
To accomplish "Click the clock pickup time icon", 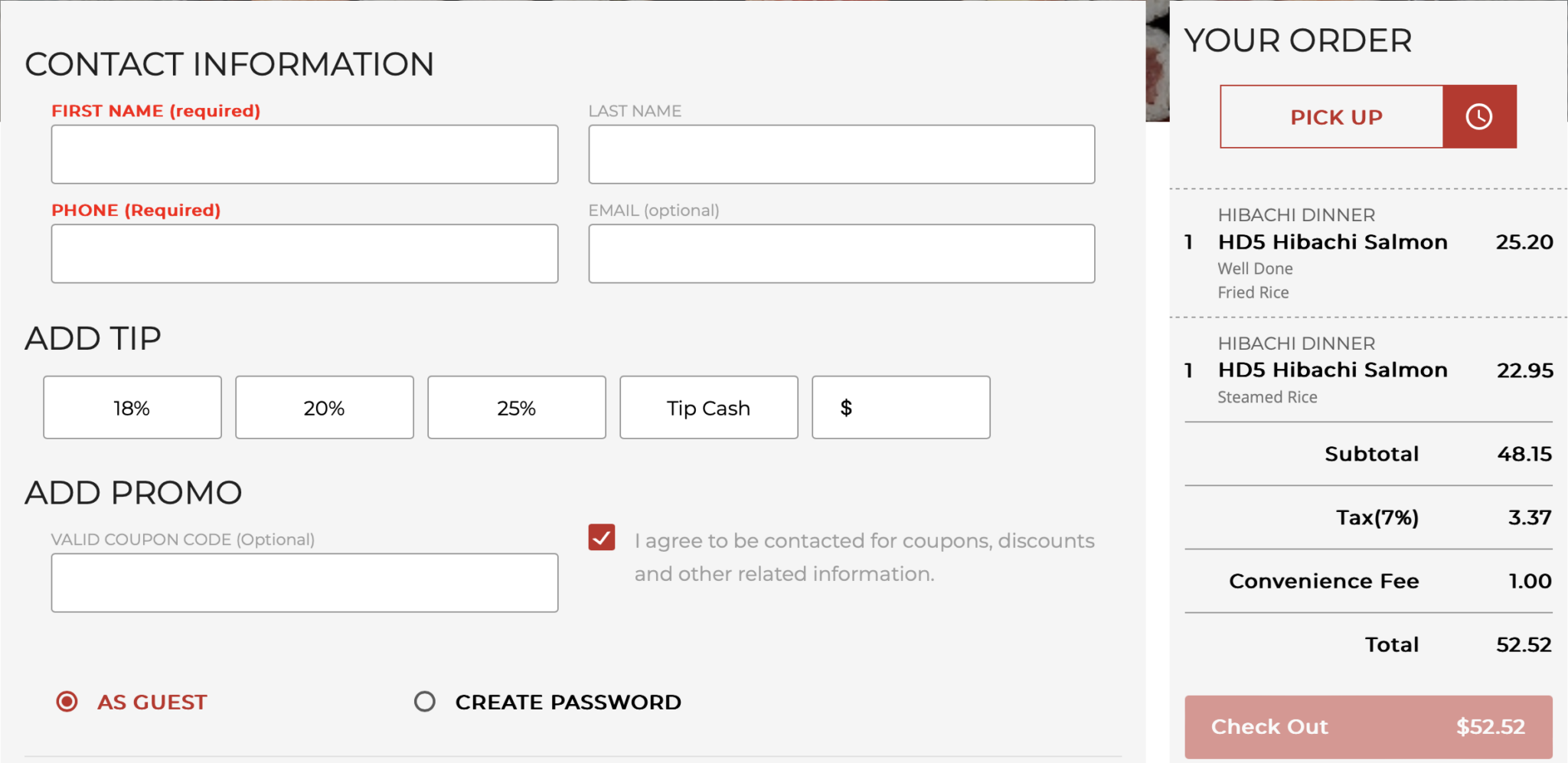I will tap(1478, 117).
